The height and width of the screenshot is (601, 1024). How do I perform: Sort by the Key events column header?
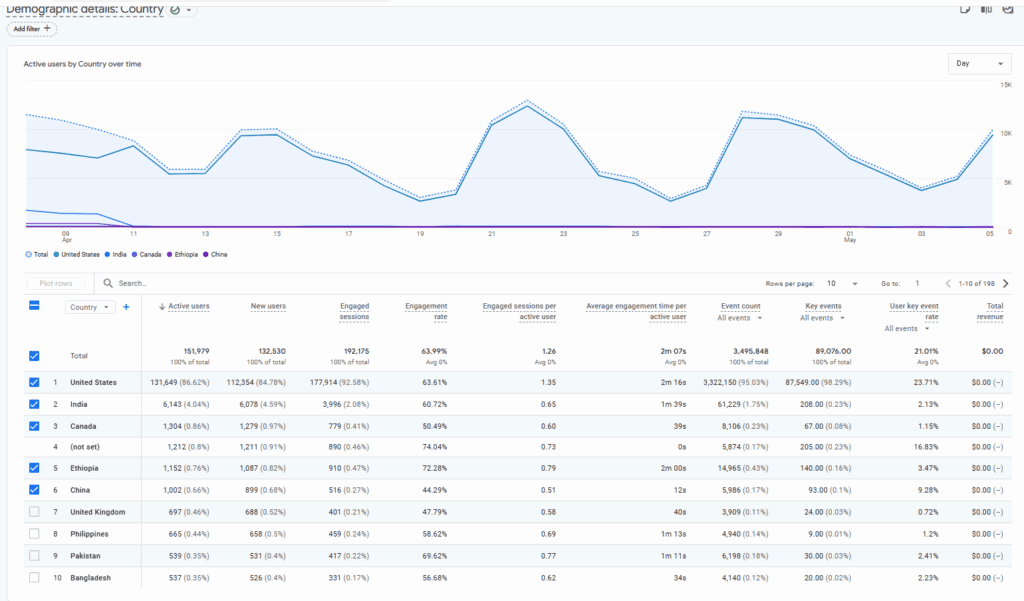click(x=824, y=306)
